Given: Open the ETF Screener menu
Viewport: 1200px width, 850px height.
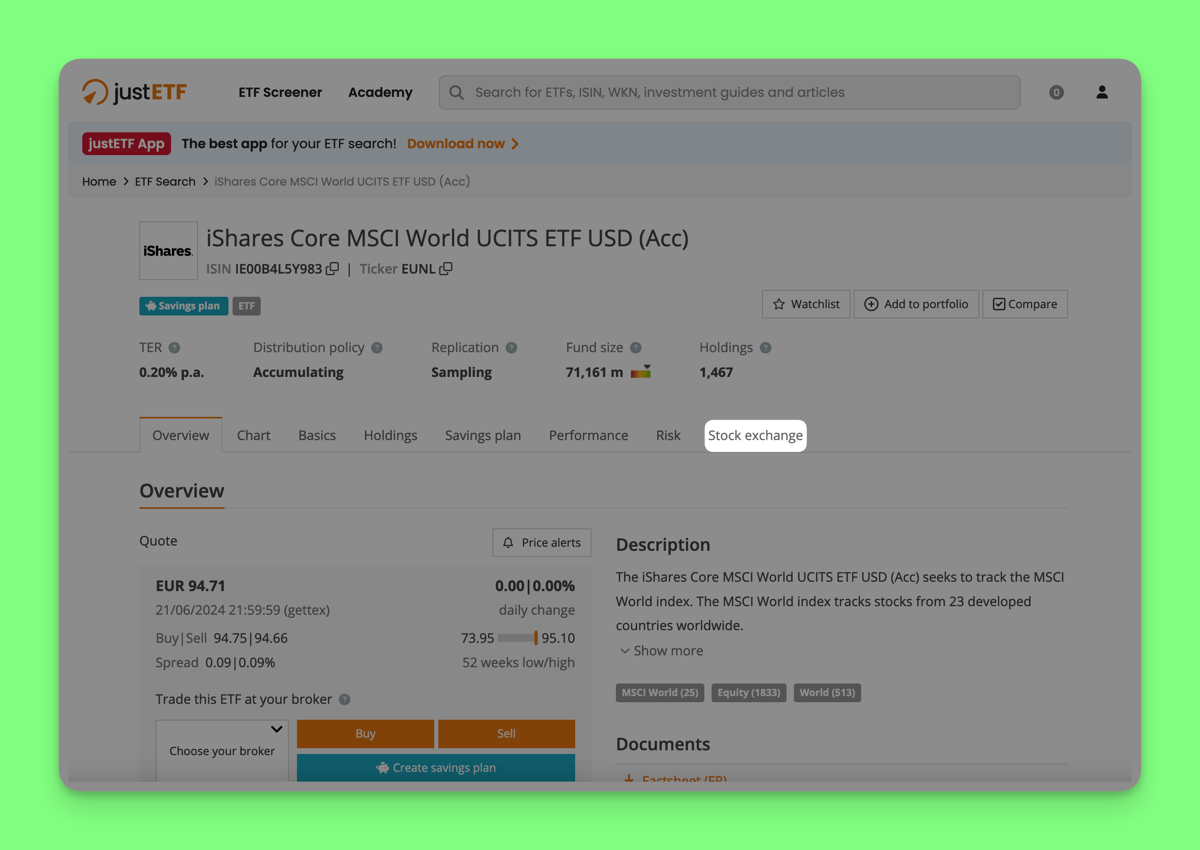Looking at the screenshot, I should pos(280,92).
